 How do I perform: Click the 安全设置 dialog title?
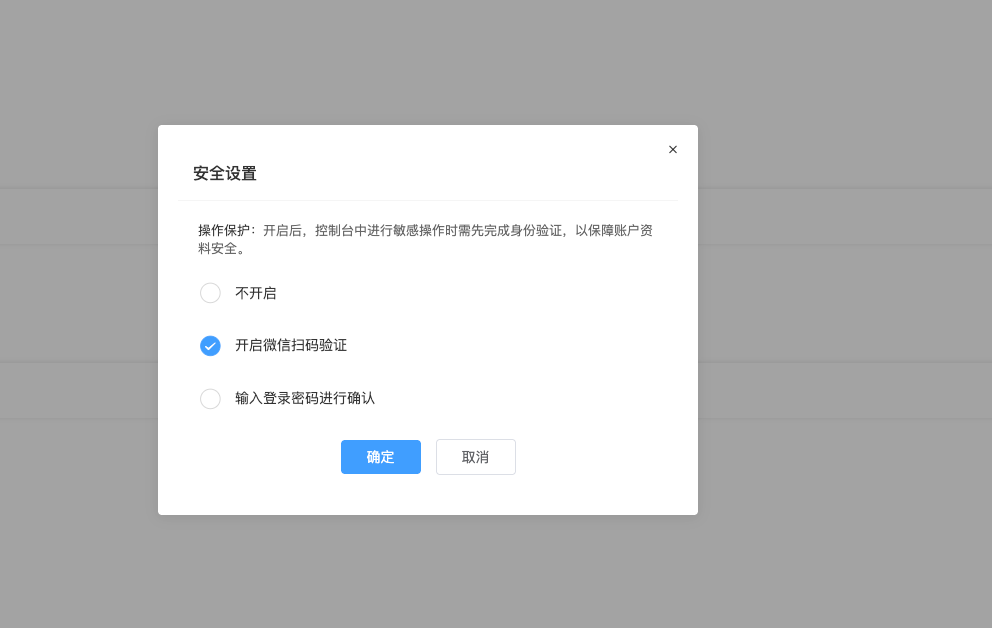(x=225, y=174)
